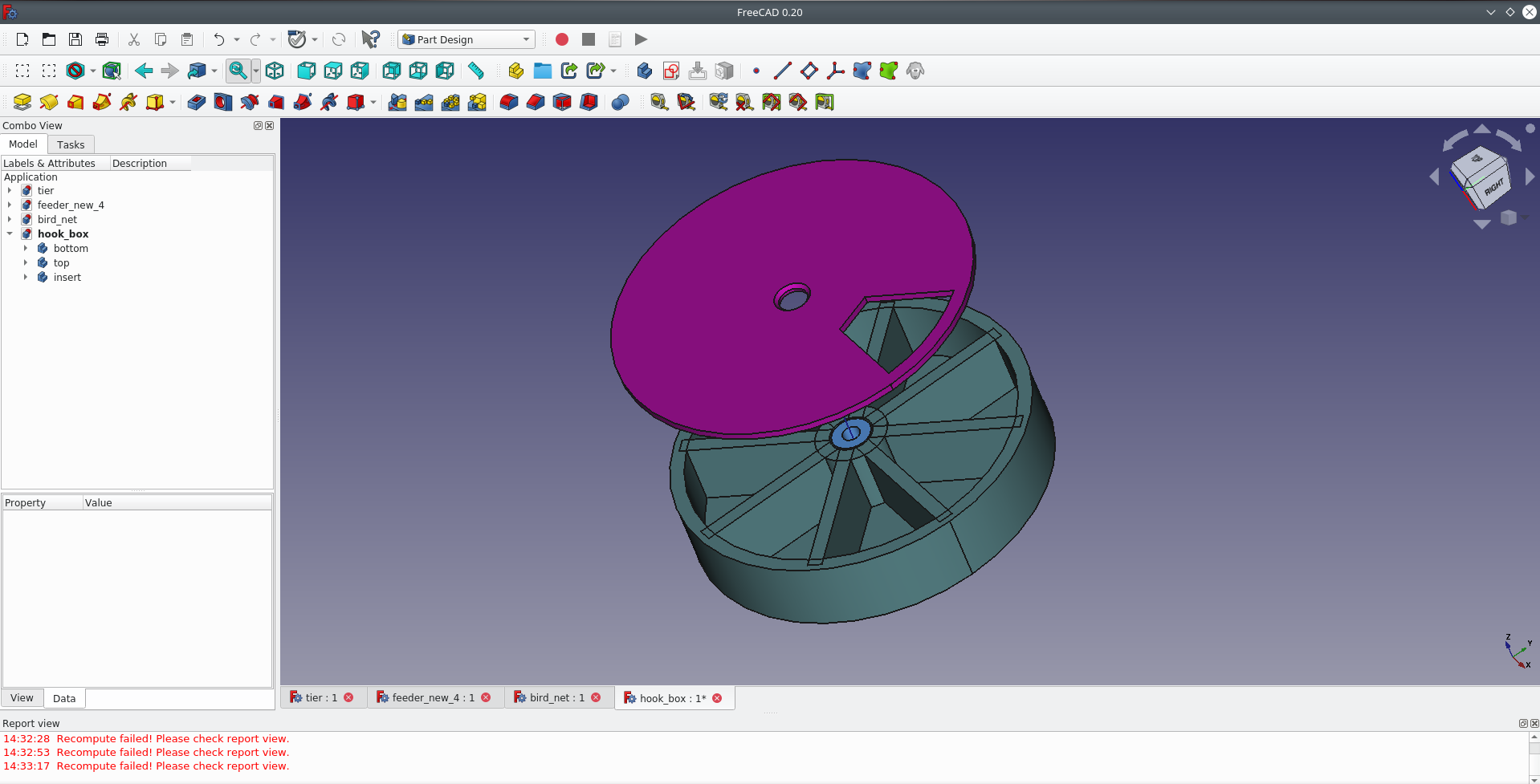Select the top body in tree

pyautogui.click(x=61, y=263)
